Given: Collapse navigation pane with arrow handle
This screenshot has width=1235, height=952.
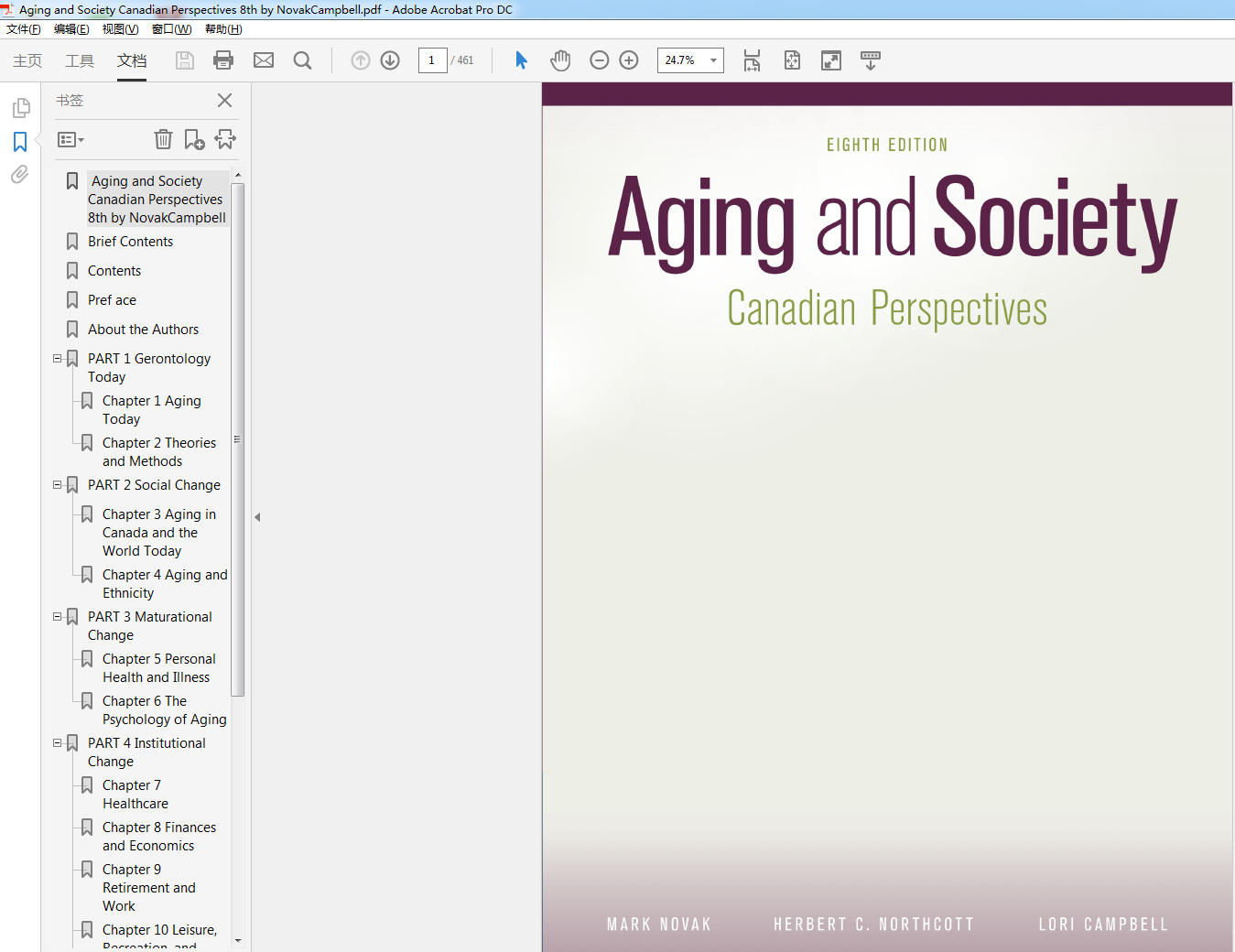Looking at the screenshot, I should (x=257, y=517).
